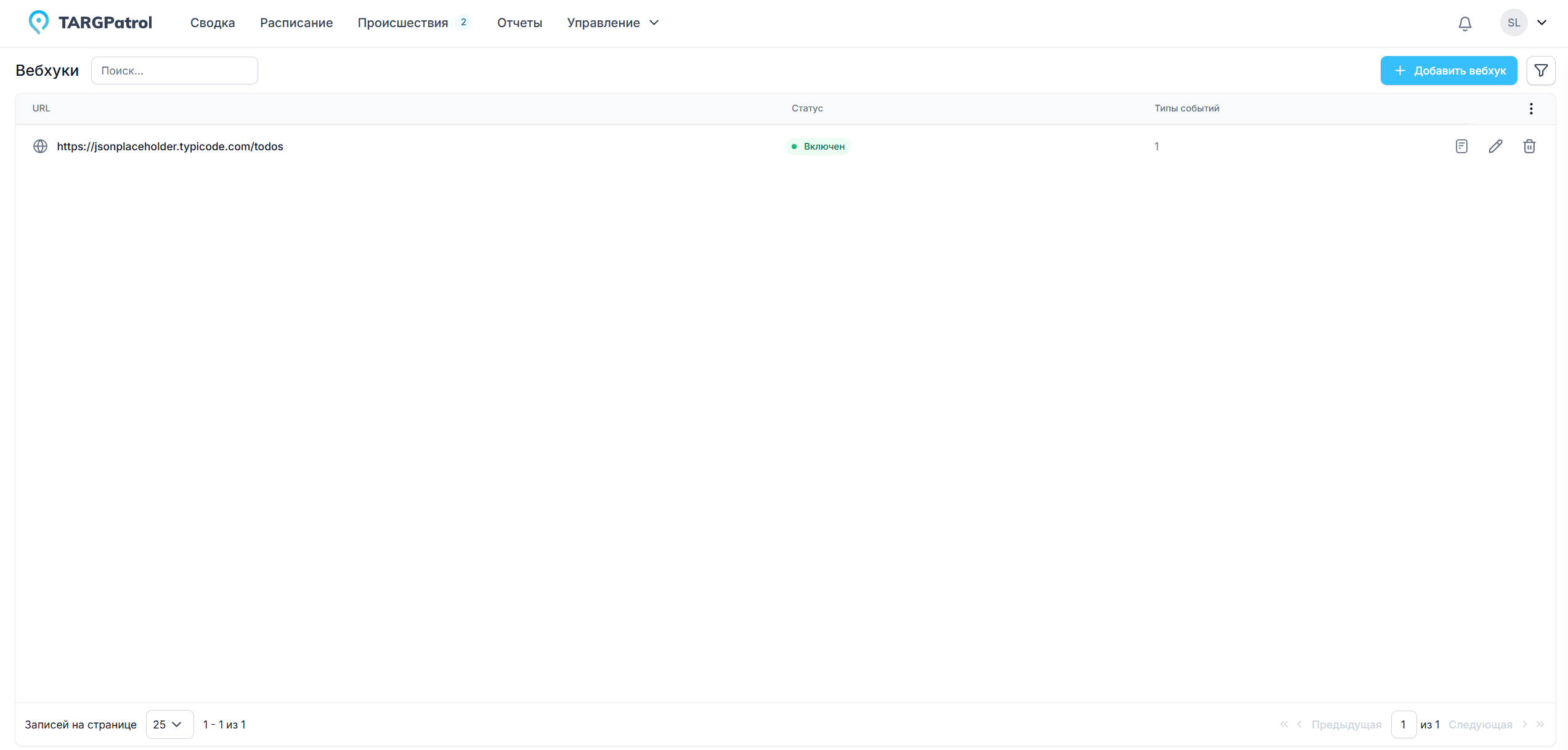Open the Расписание page
The height and width of the screenshot is (750, 1568).
pyautogui.click(x=296, y=23)
